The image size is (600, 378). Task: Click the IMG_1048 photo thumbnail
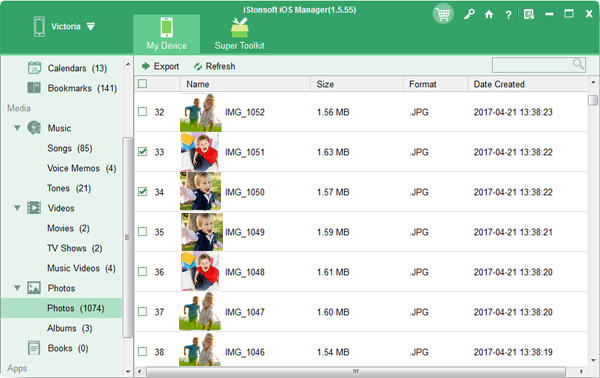coord(201,272)
